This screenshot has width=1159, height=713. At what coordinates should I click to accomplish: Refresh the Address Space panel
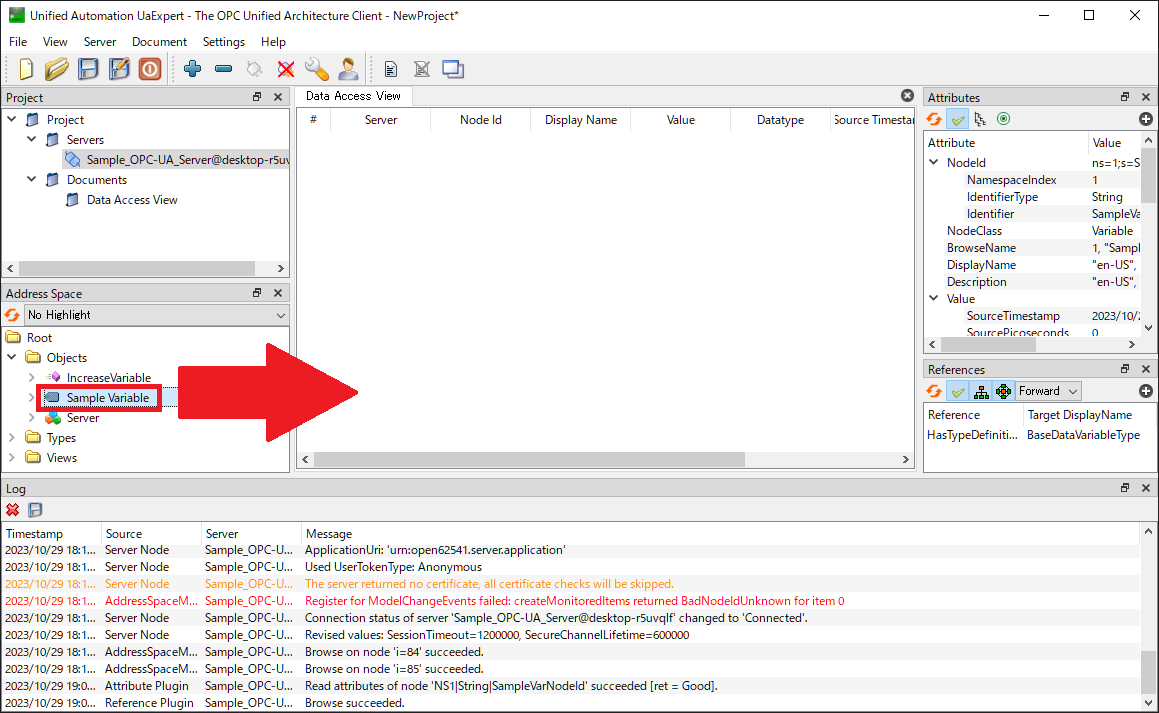pos(13,315)
